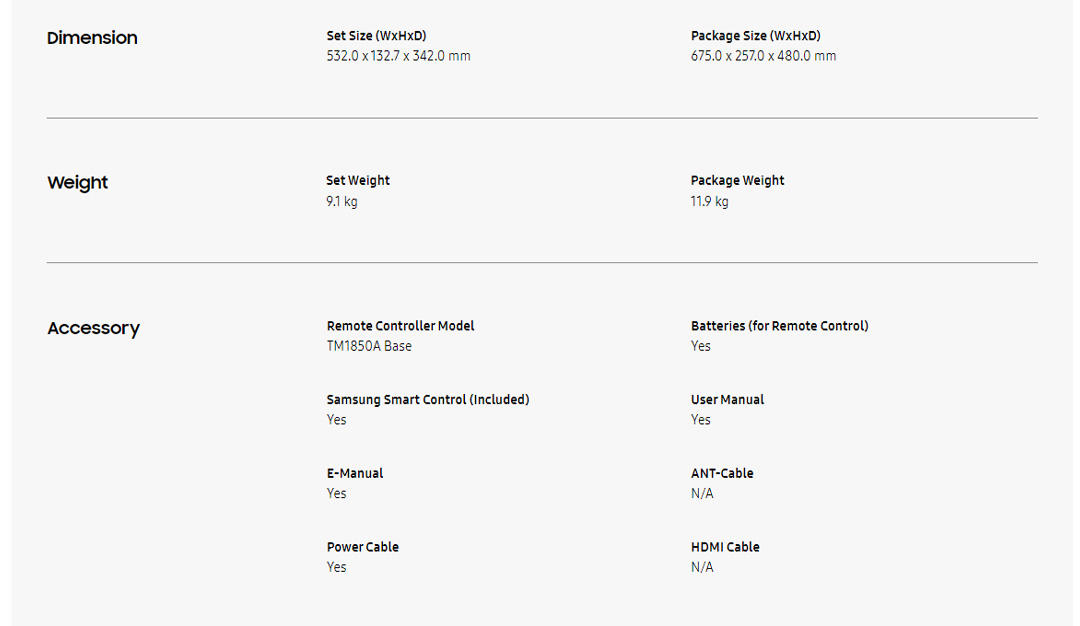
Task: Click the E-Manual label
Action: [x=355, y=474]
